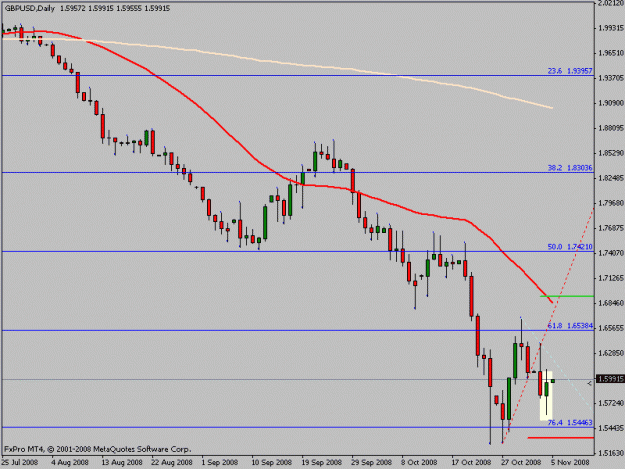Click the 13 Aug 2008 date label

coord(121,462)
